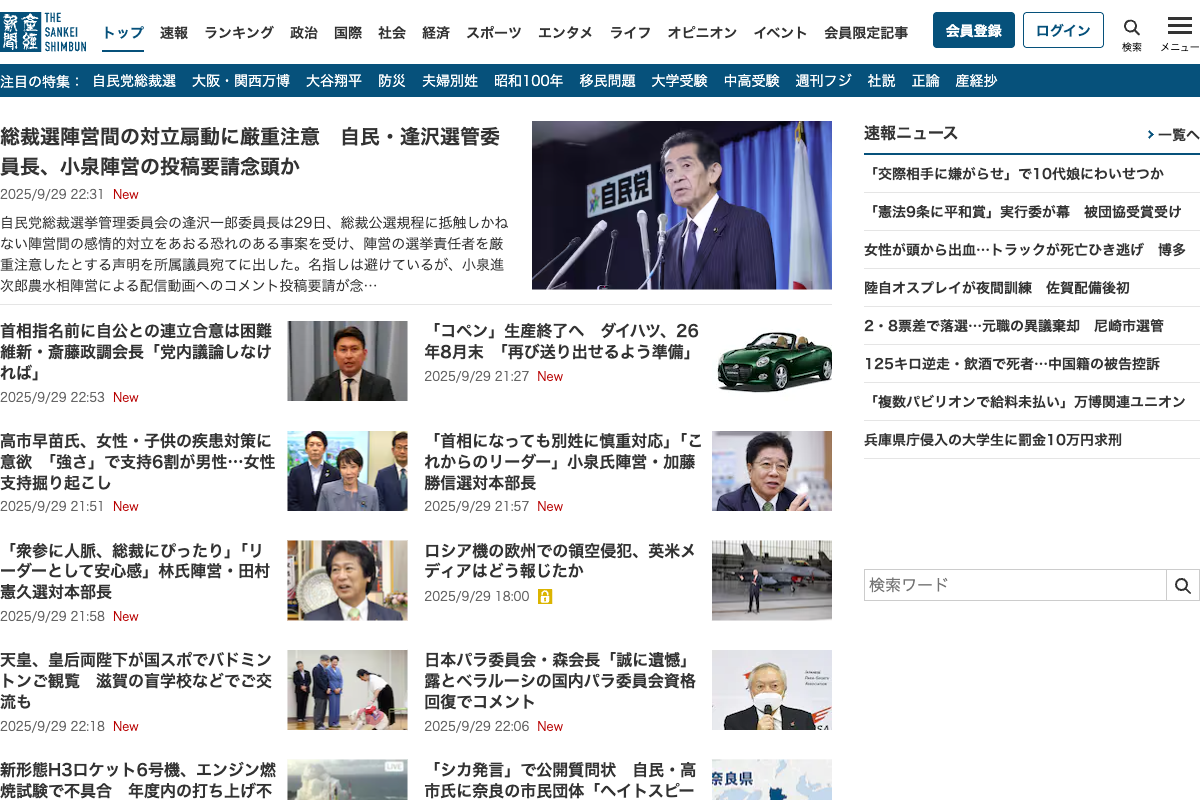Screen dimensions: 1200x800
Task: Expand the 一覧へ news list link
Action: pos(1172,134)
